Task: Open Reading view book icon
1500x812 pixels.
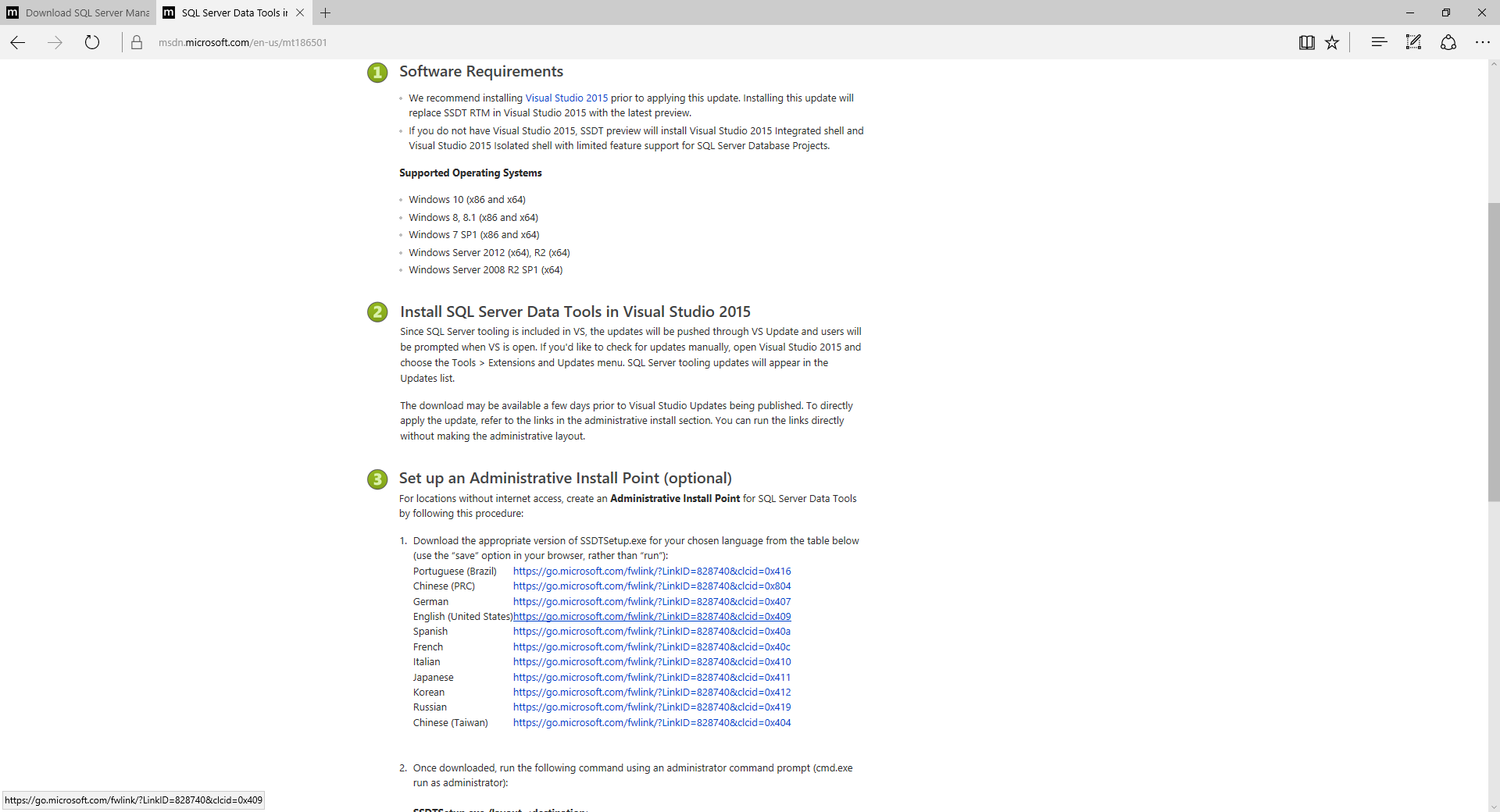Action: point(1306,43)
